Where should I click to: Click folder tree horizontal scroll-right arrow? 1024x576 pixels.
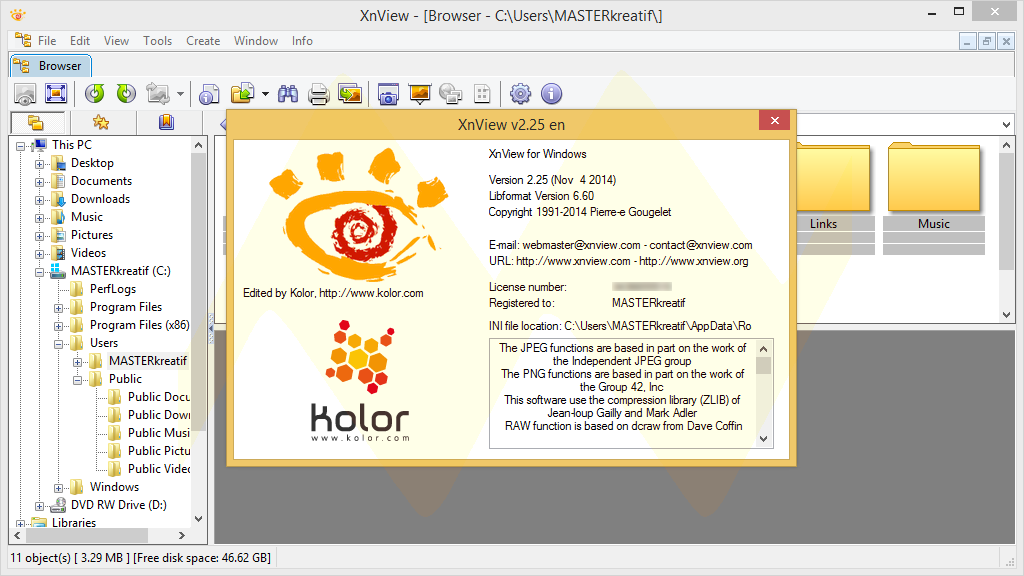coord(182,536)
